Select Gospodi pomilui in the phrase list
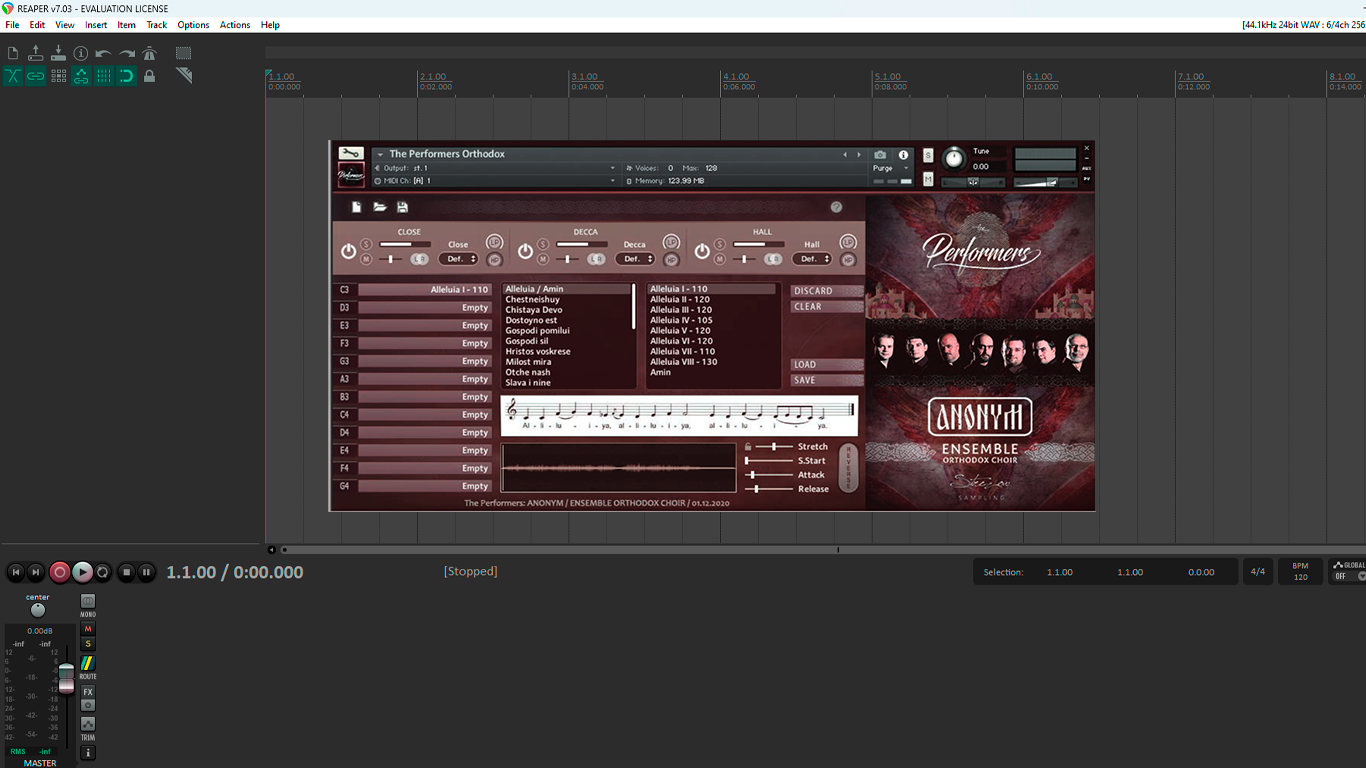 click(x=538, y=331)
